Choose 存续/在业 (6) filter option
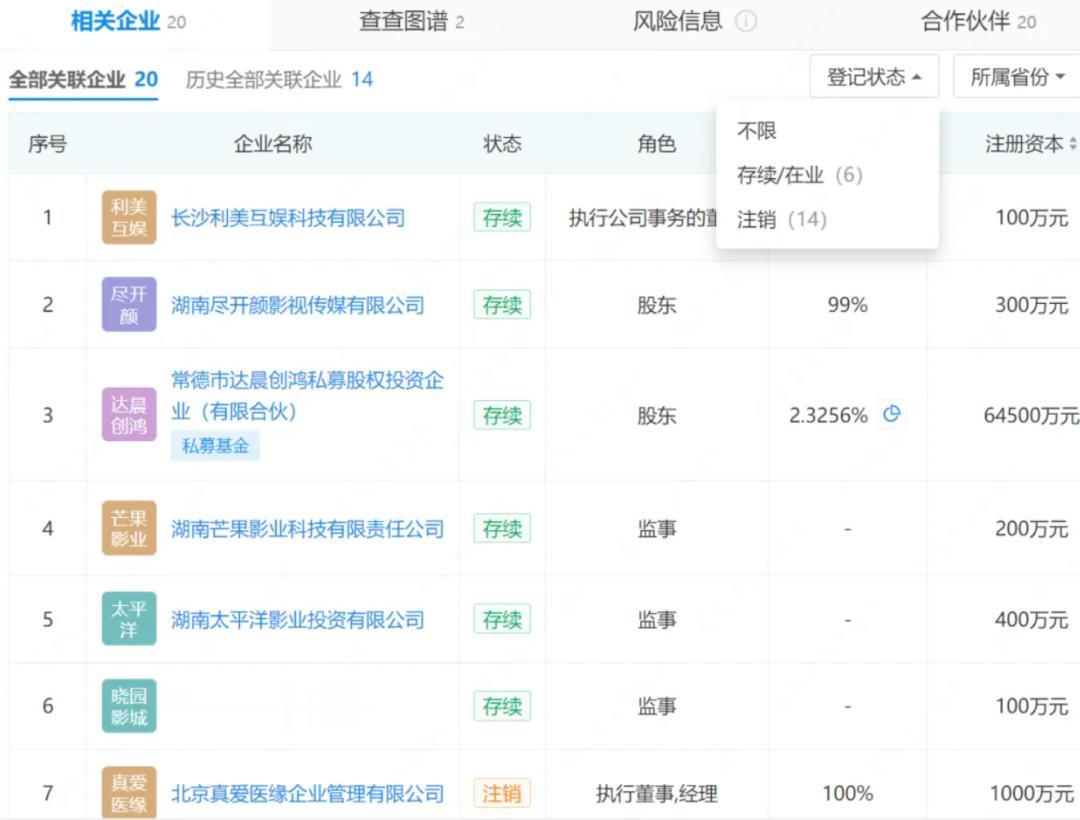Image resolution: width=1080 pixels, height=820 pixels. pos(799,175)
